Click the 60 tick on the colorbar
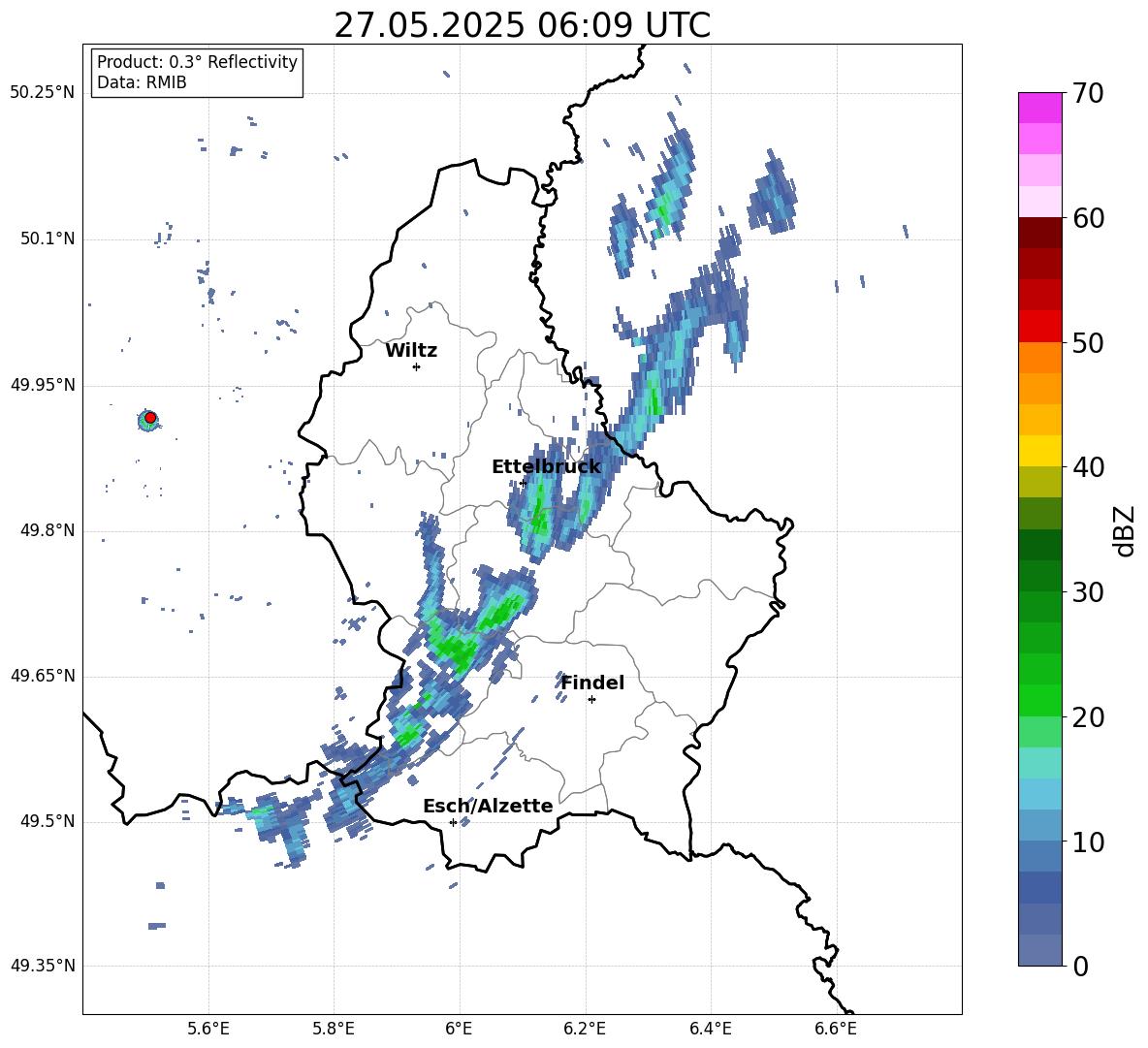The image size is (1148, 1048). [1088, 218]
